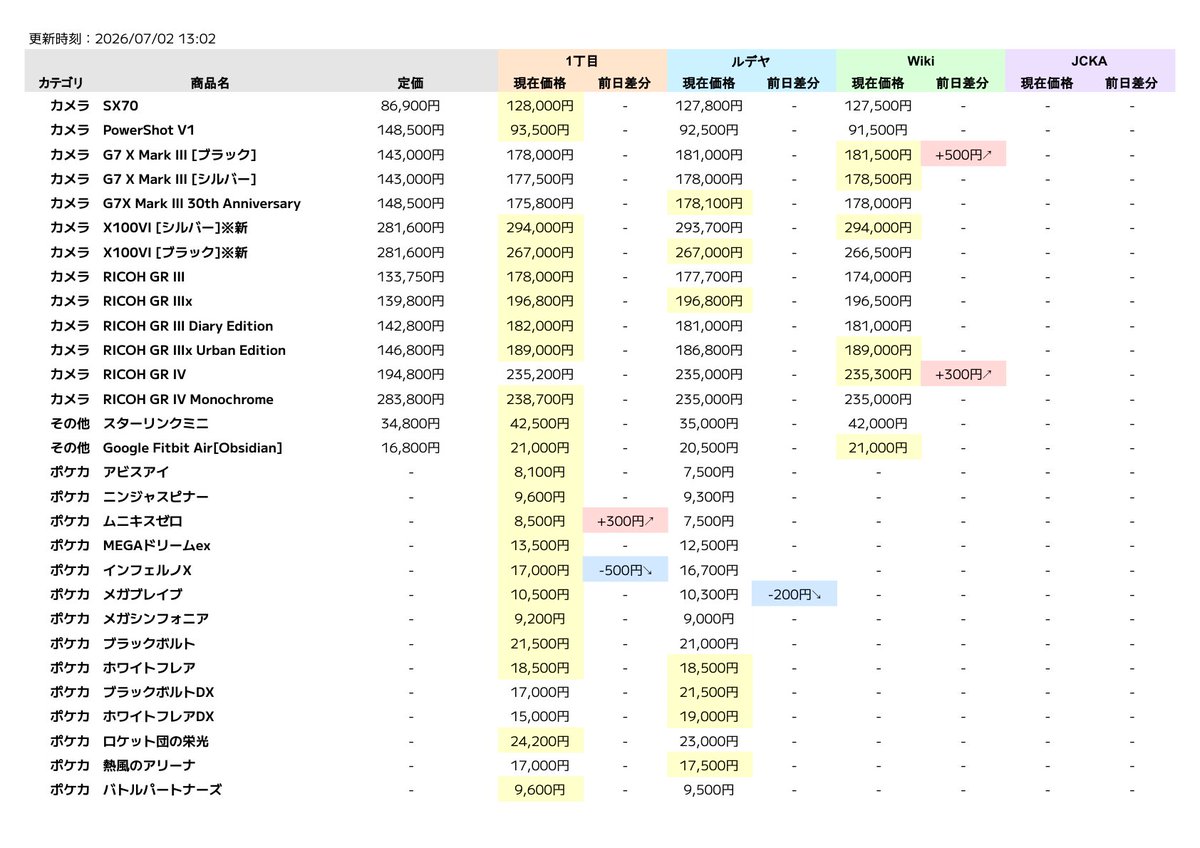Click the -200円 difference for メガブレイブ
This screenshot has height=848, width=1200.
(x=794, y=595)
